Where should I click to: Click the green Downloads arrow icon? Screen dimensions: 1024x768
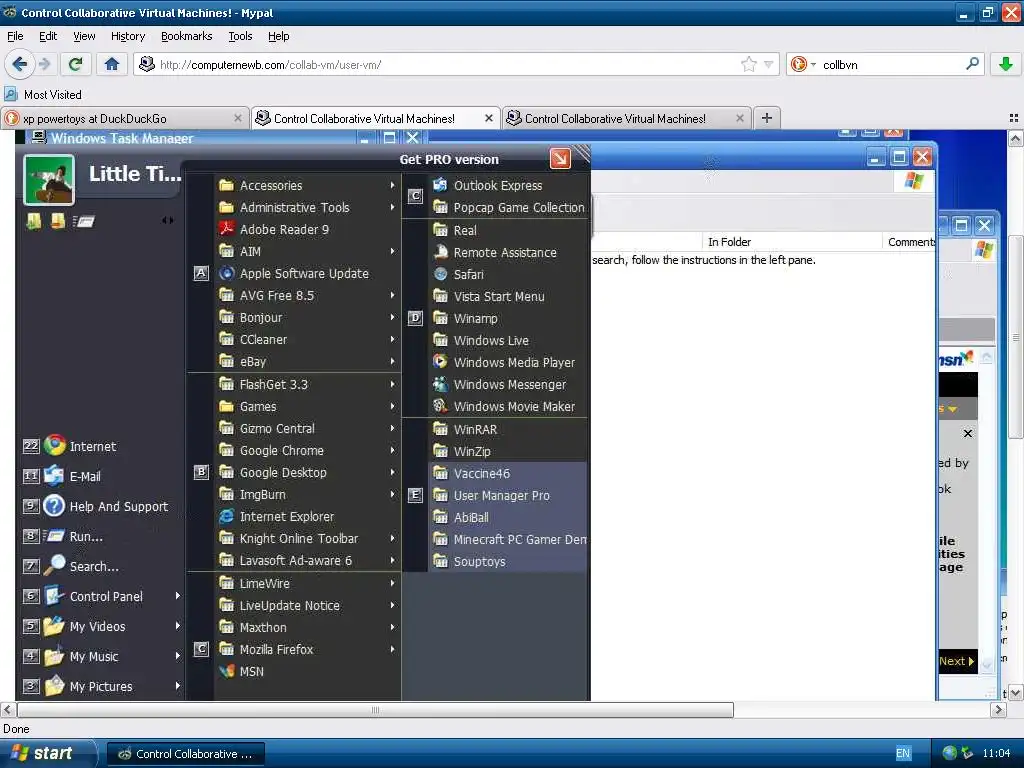pos(1006,64)
